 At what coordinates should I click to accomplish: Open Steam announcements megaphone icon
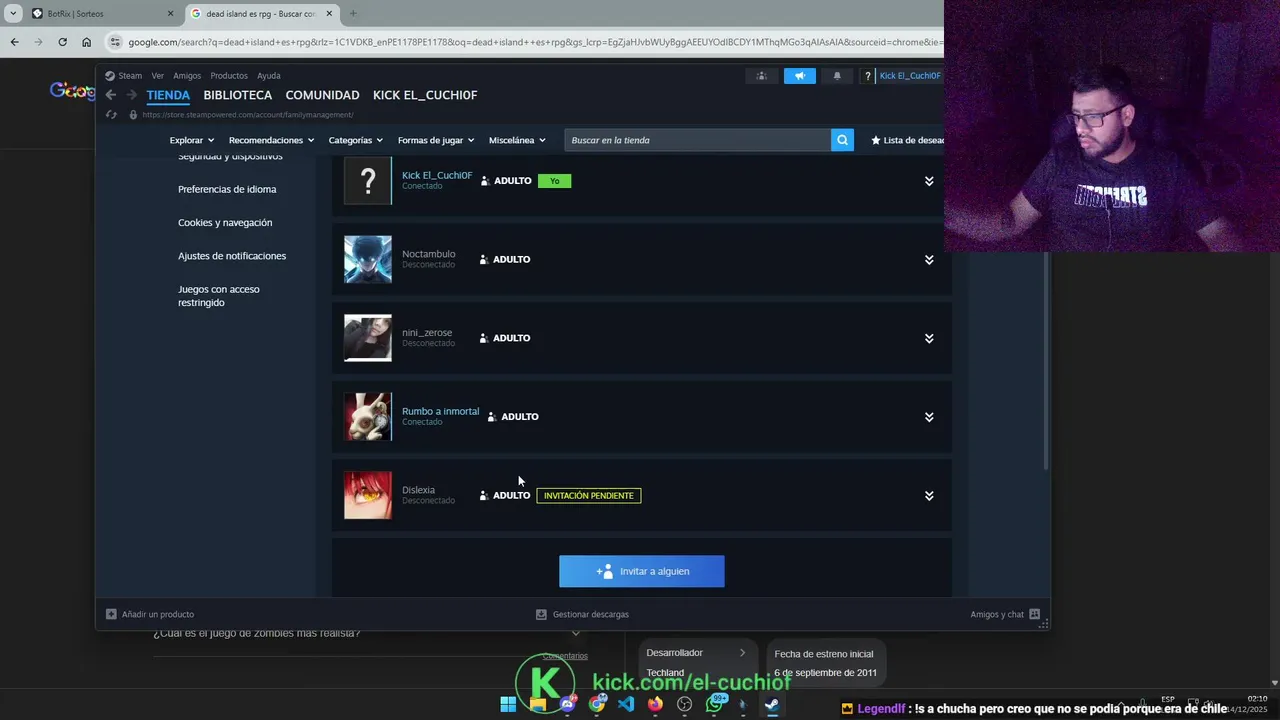[800, 76]
